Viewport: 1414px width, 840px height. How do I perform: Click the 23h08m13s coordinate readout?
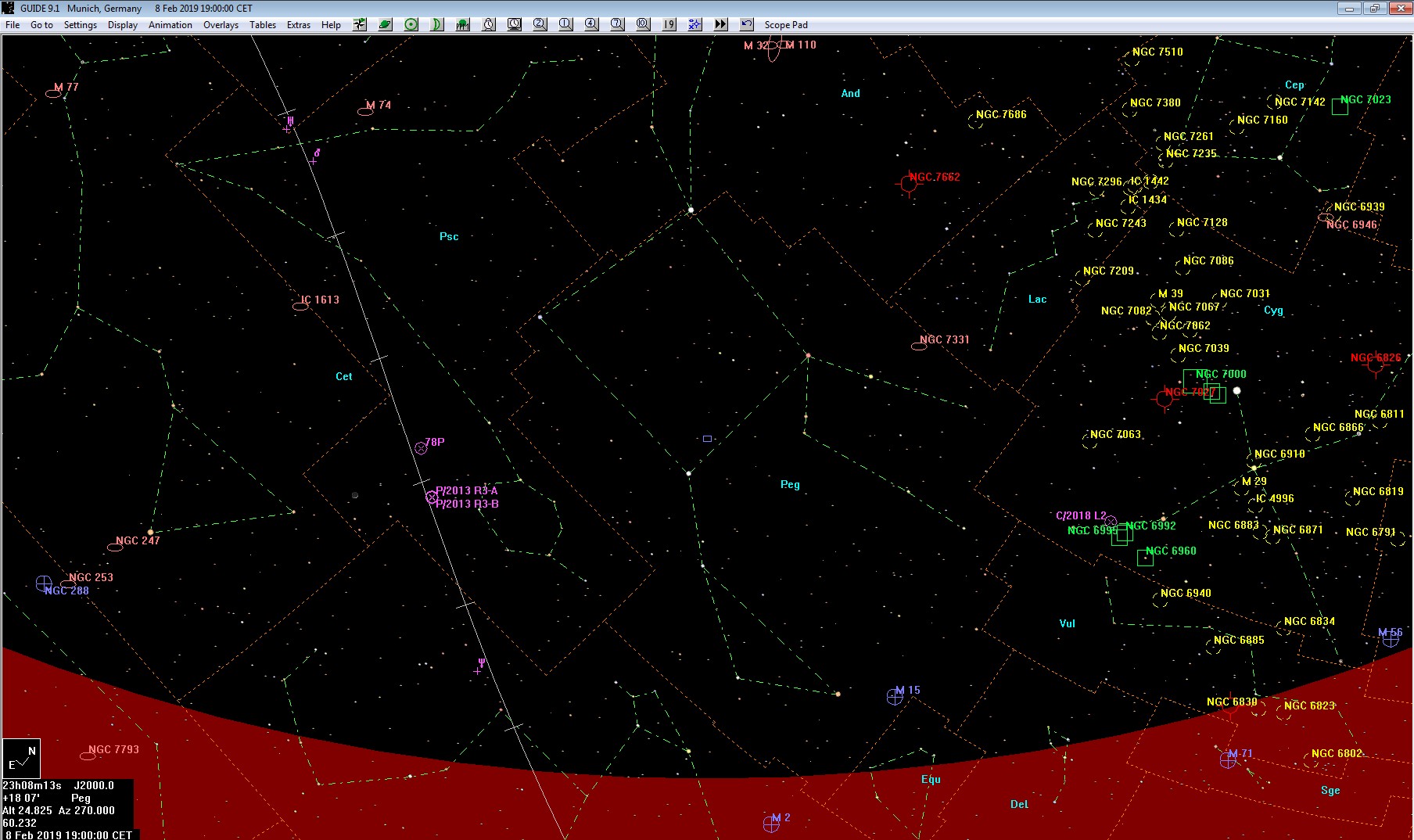[x=32, y=785]
